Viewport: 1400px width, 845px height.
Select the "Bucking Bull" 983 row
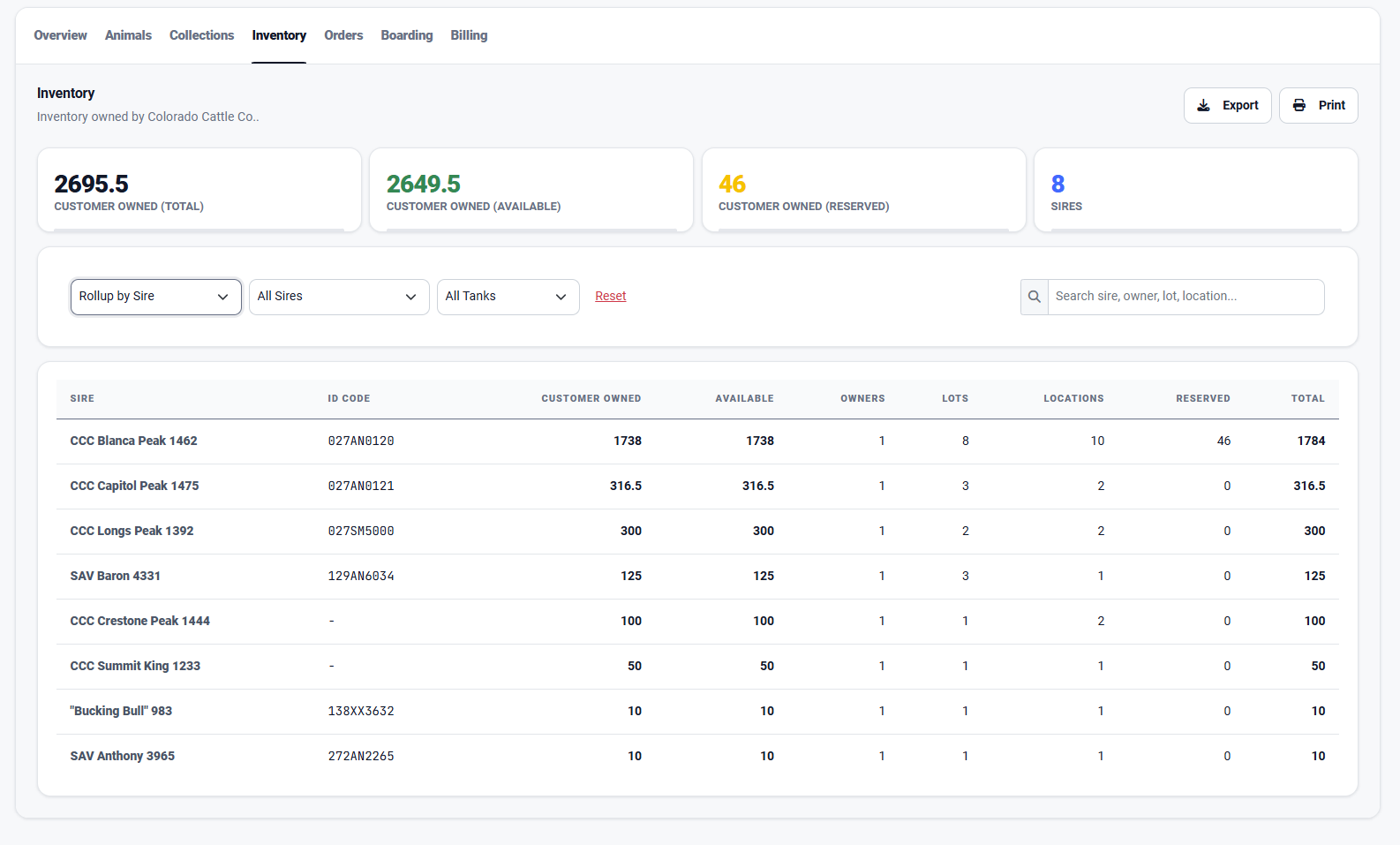tap(697, 711)
